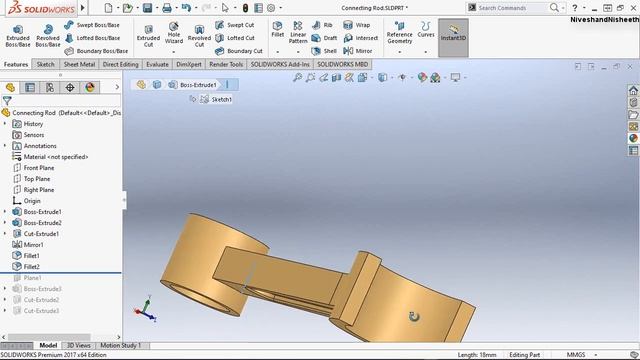Expand the Annotations tree node
This screenshot has width=640, height=360.
tap(5, 146)
